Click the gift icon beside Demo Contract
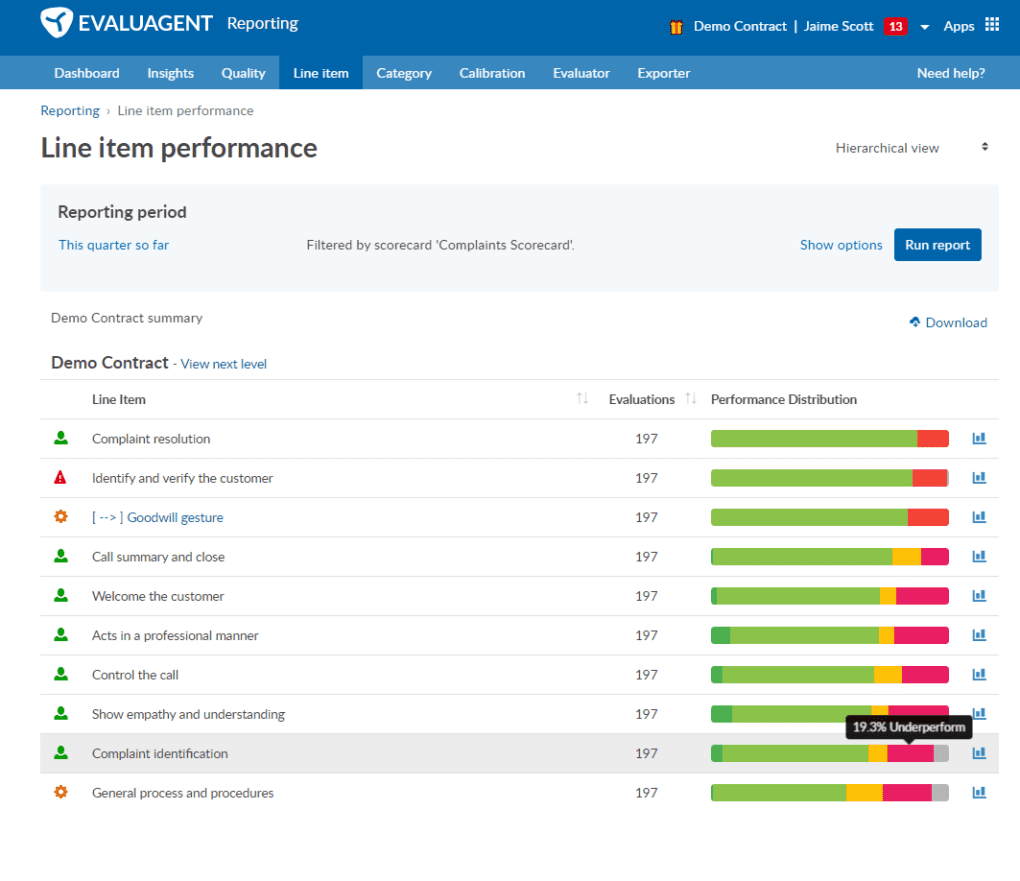Screen dimensions: 1020x881 [677, 25]
